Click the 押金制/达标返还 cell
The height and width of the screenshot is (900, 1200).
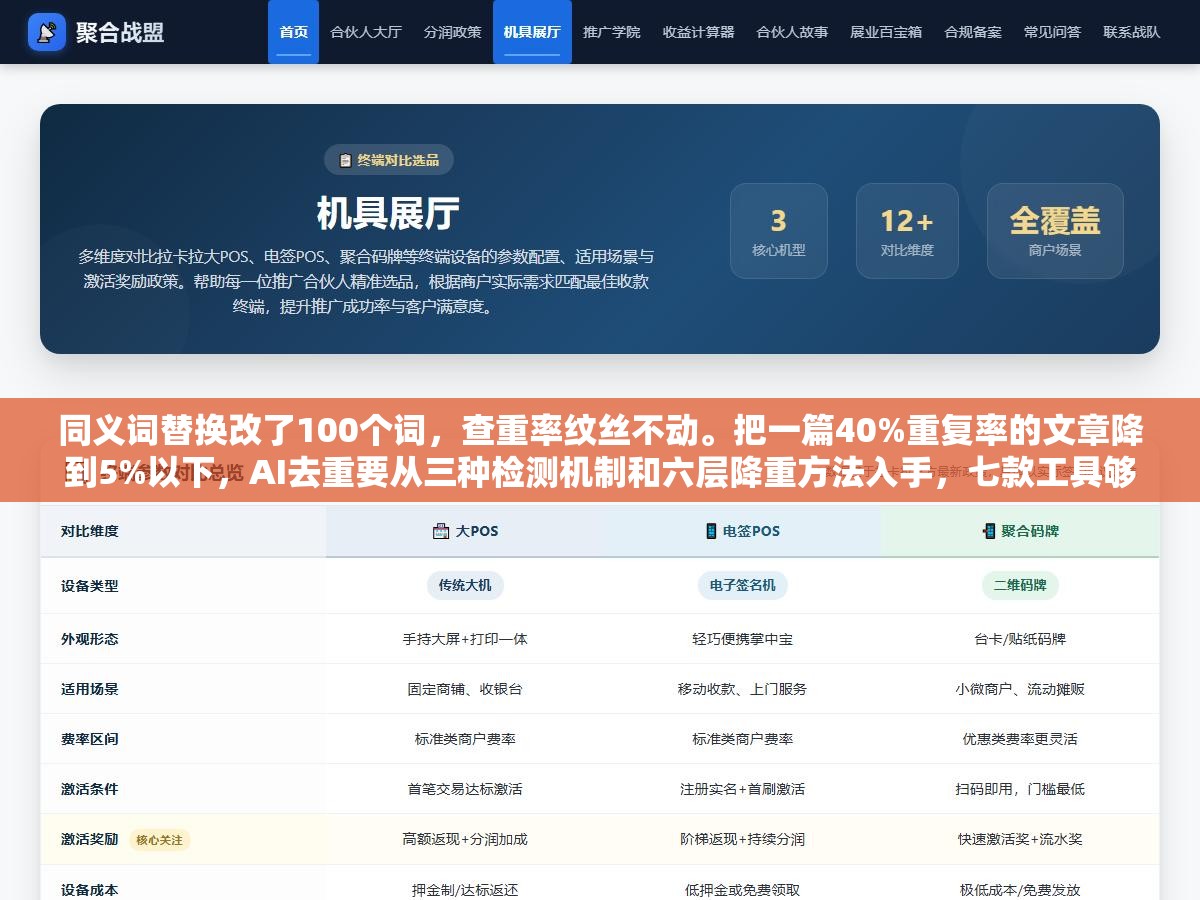tap(465, 889)
